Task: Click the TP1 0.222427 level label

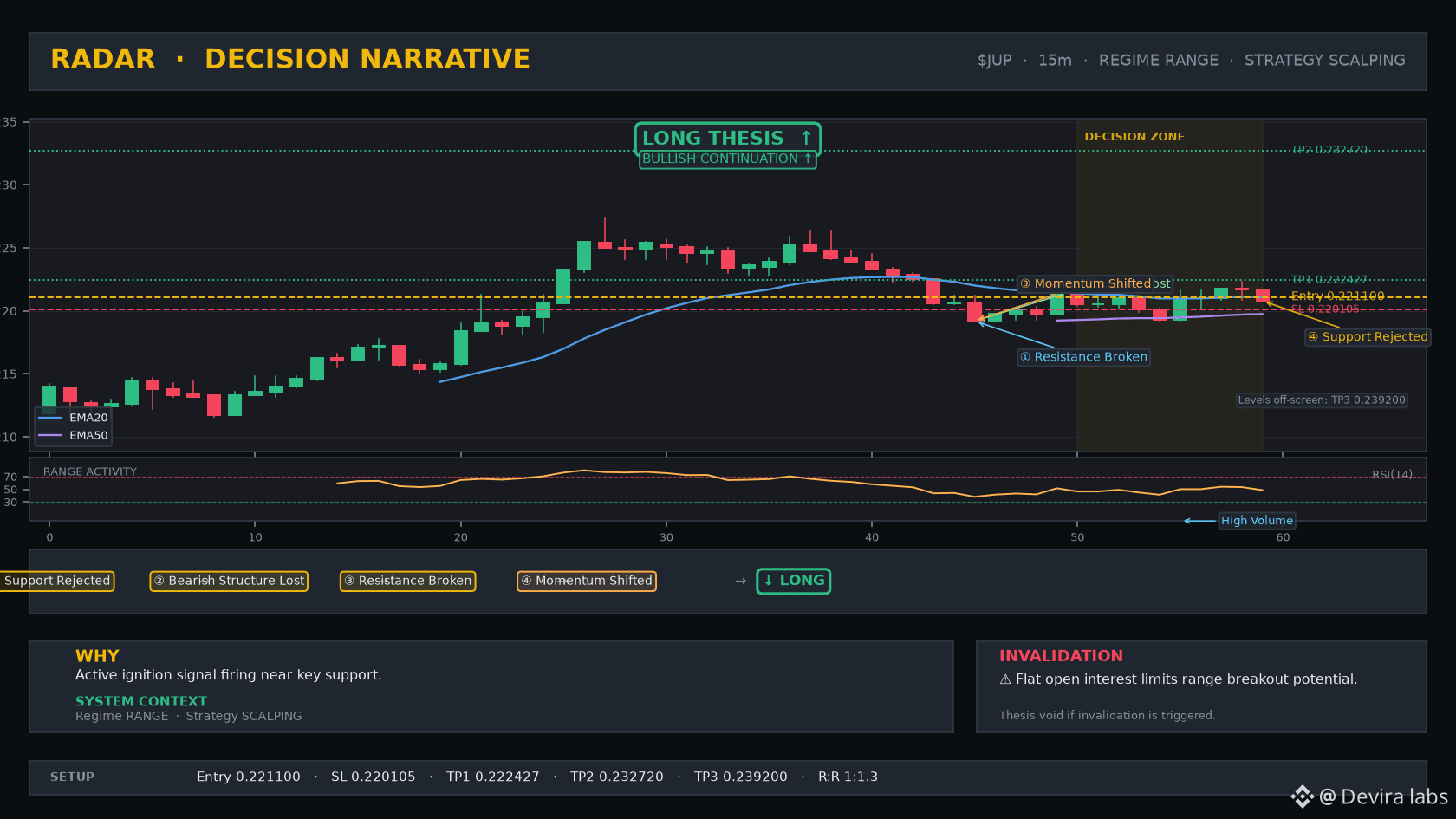Action: tap(1329, 280)
